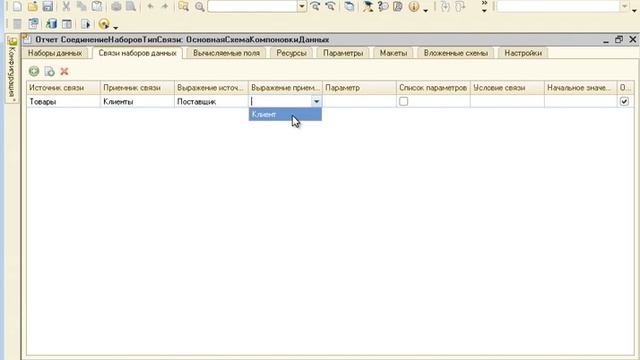640x360 pixels.
Task: Click the blue database update icon
Action: tap(51, 24)
